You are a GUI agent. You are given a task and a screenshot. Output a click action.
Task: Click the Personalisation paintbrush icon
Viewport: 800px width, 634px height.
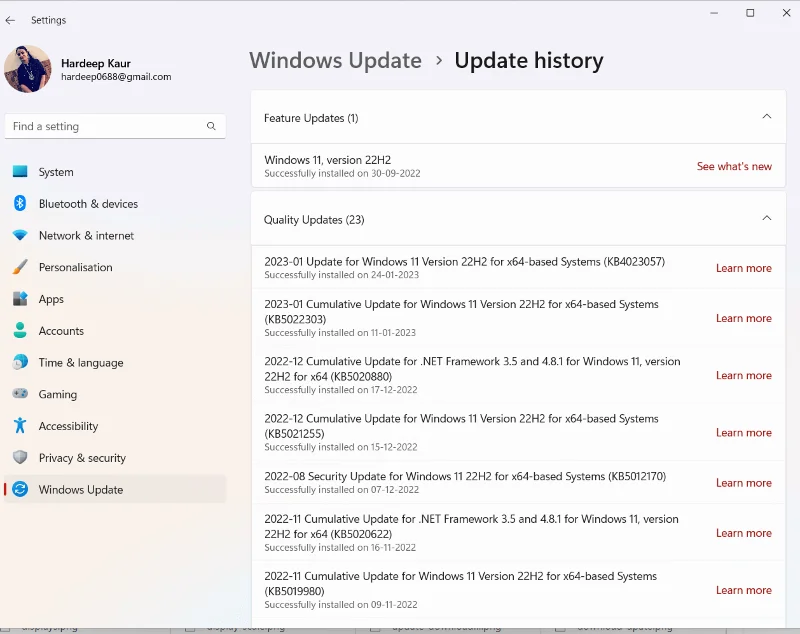[x=20, y=267]
